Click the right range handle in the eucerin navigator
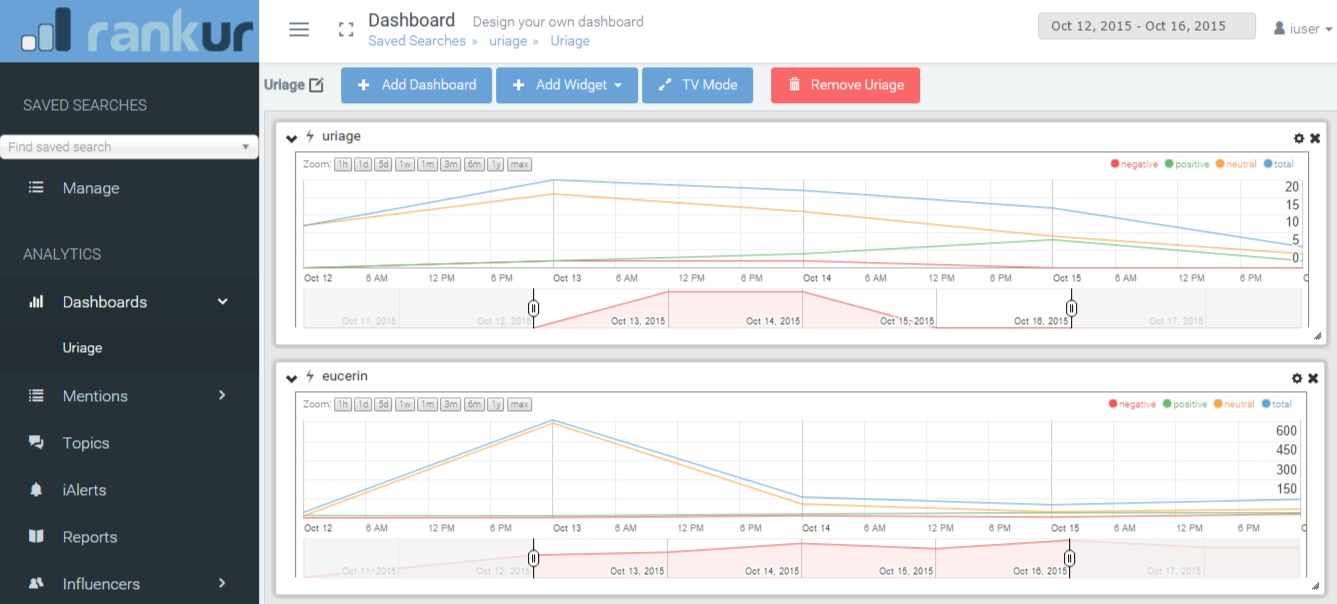Image resolution: width=1337 pixels, height=604 pixels. click(1069, 558)
